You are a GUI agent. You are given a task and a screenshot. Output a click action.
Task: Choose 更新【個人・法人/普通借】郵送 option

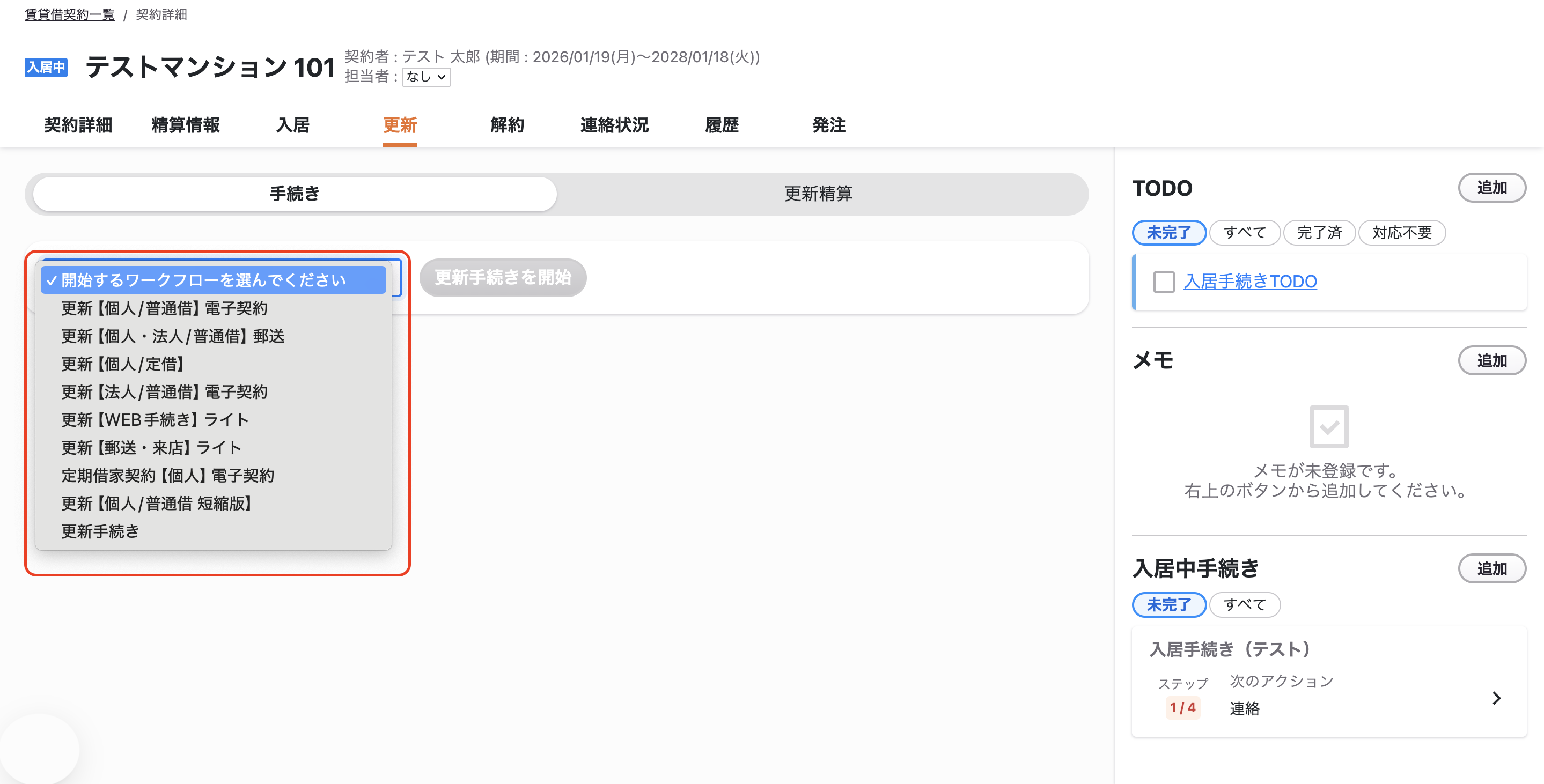214,336
